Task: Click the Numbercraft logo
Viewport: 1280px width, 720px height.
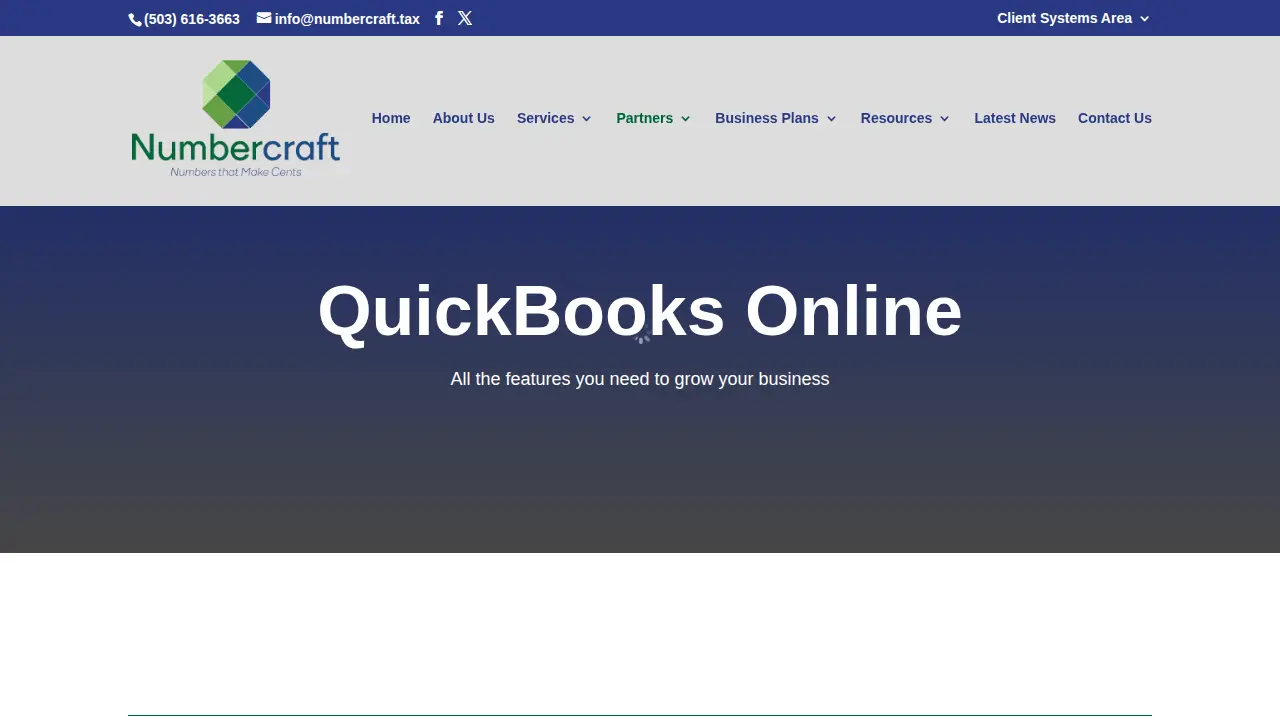Action: coord(236,118)
